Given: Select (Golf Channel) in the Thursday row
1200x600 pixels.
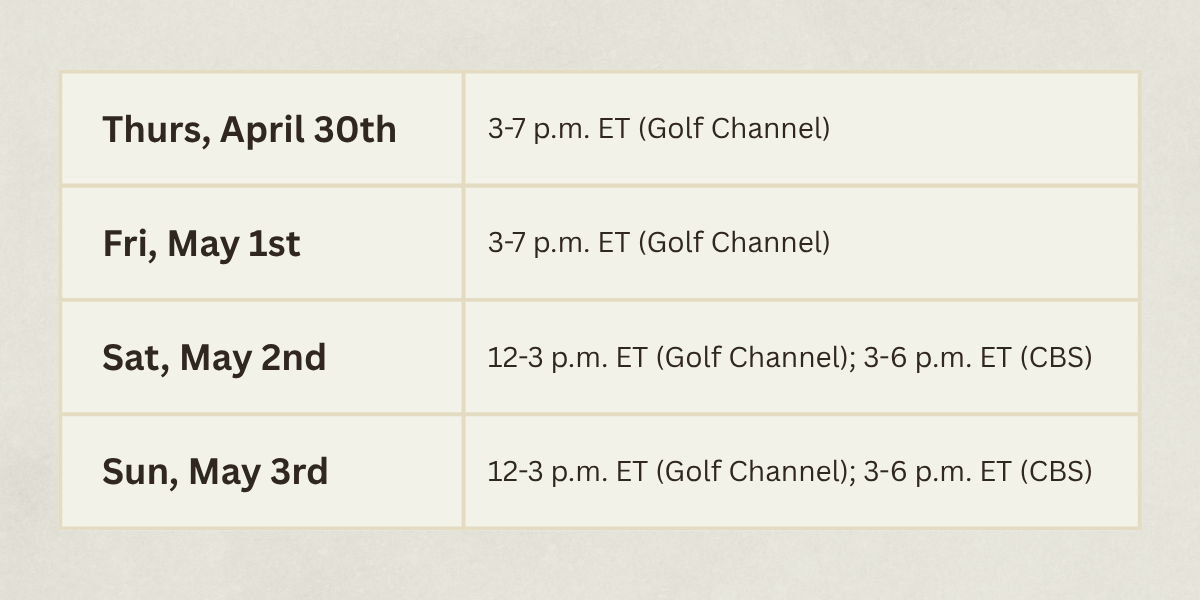Looking at the screenshot, I should pyautogui.click(x=732, y=129).
